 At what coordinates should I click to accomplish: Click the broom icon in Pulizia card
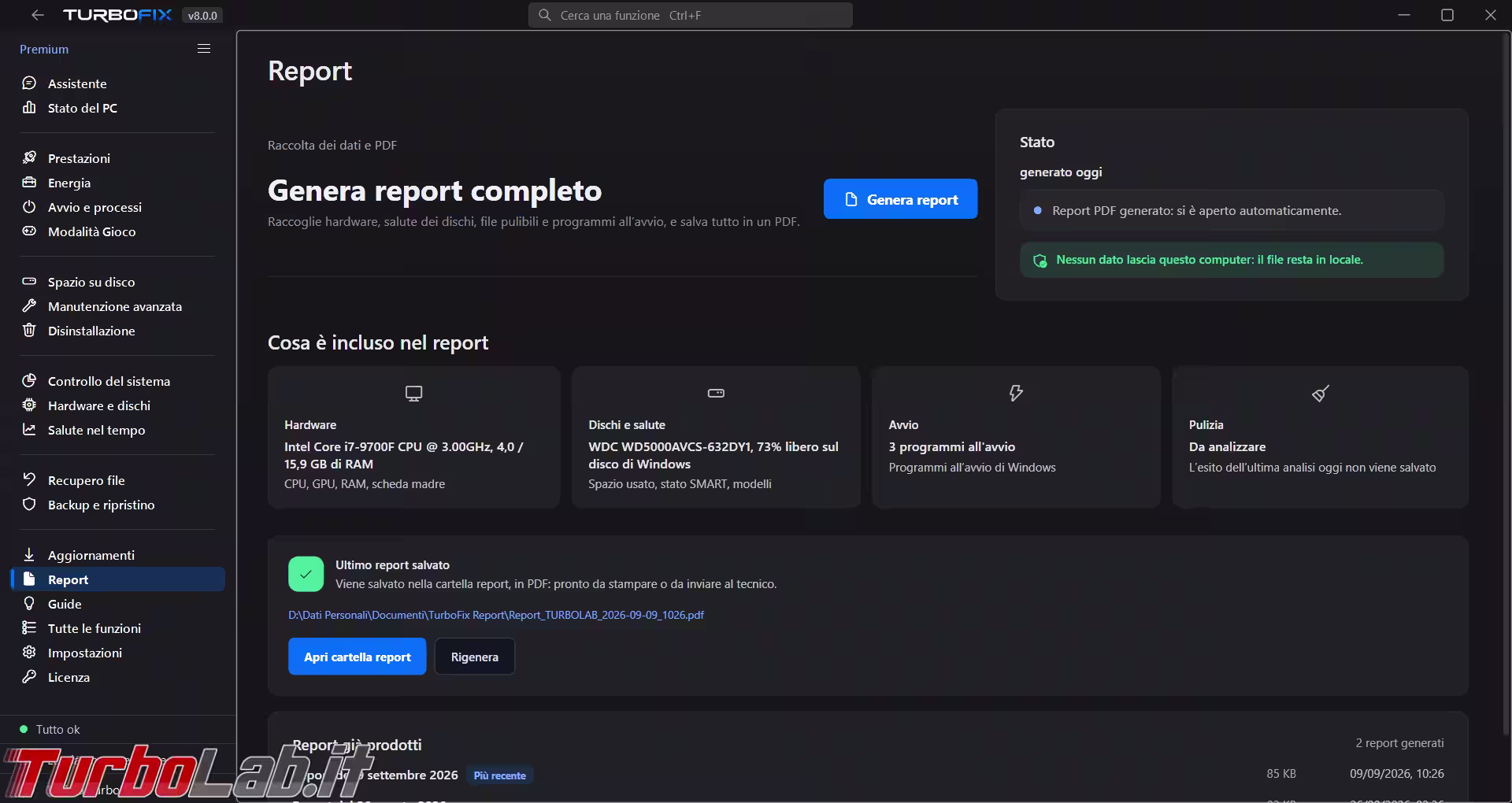pos(1321,393)
